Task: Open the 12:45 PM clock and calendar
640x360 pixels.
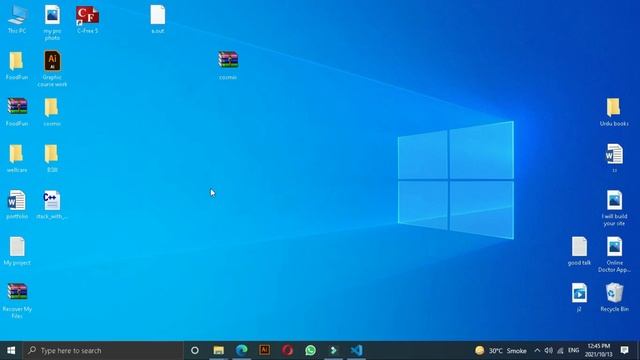Action: point(599,350)
